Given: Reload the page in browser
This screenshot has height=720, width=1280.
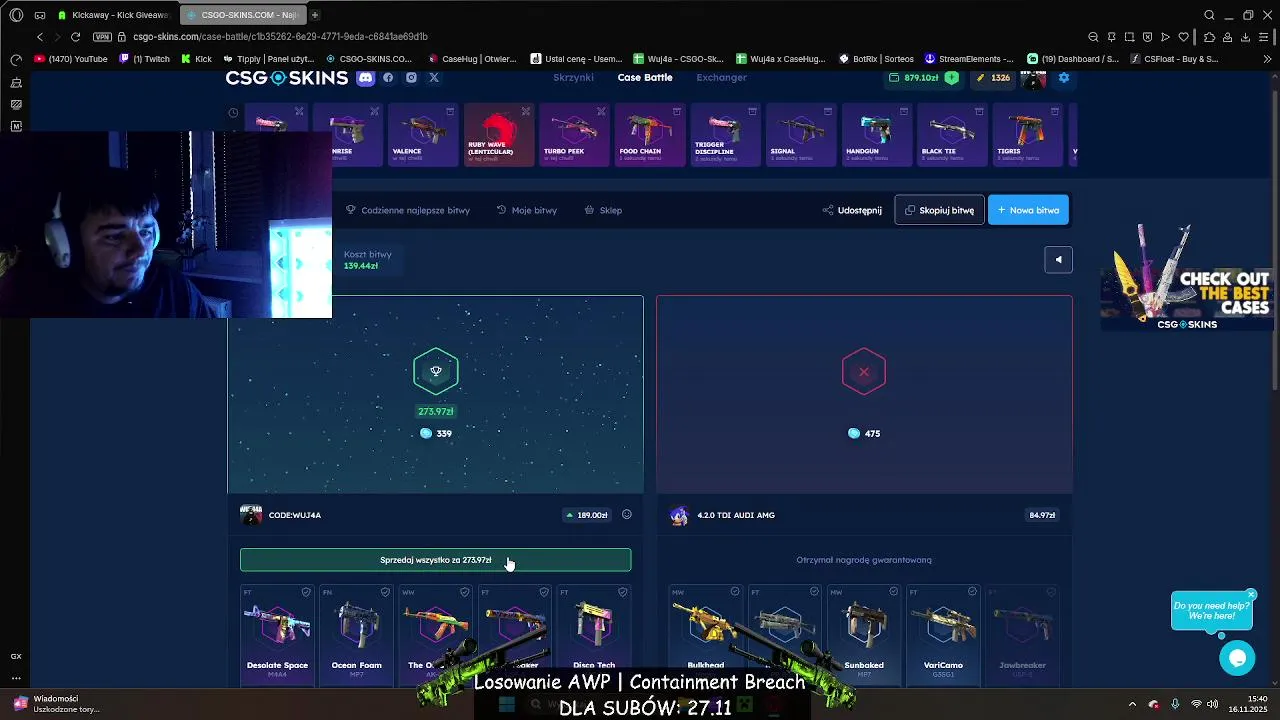Looking at the screenshot, I should coord(75,37).
